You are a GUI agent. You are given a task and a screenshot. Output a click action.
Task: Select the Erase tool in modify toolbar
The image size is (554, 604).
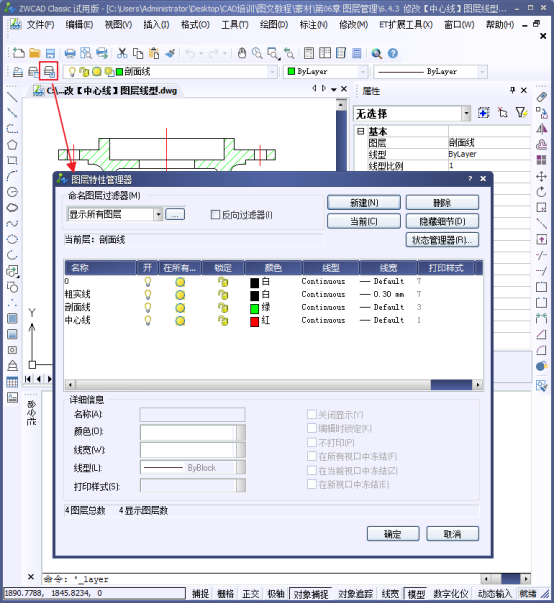541,97
